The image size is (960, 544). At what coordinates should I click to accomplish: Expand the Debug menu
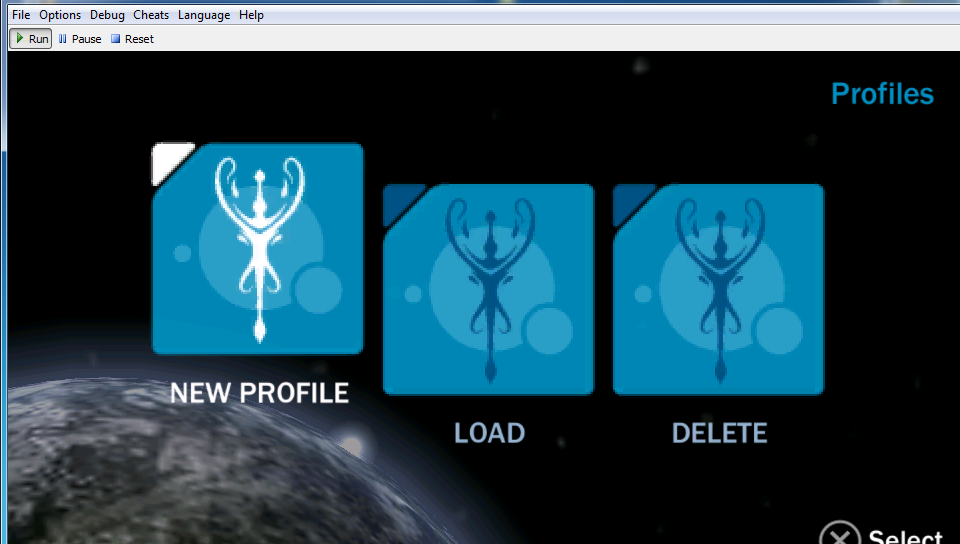click(107, 15)
